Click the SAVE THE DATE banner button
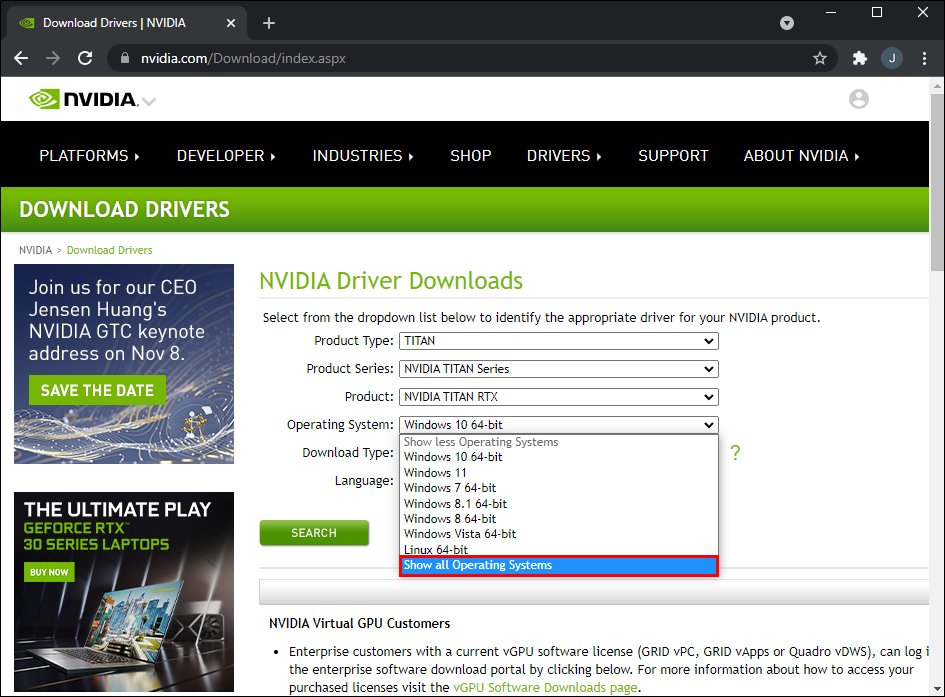The image size is (945, 697). [x=97, y=391]
